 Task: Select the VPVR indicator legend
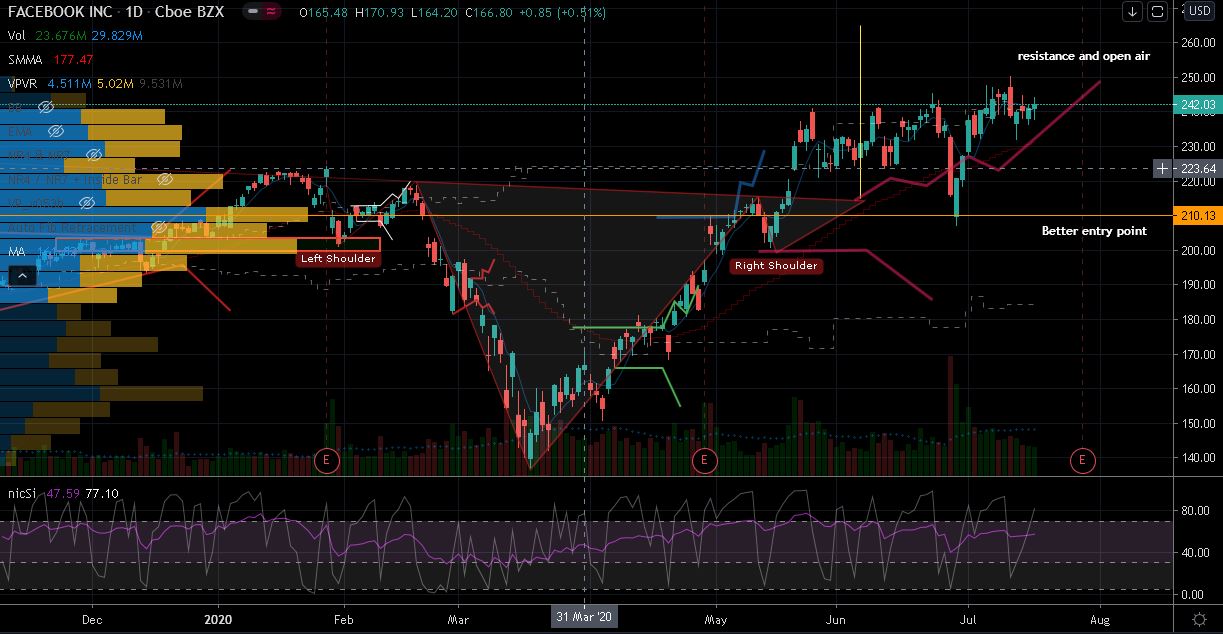(x=24, y=82)
